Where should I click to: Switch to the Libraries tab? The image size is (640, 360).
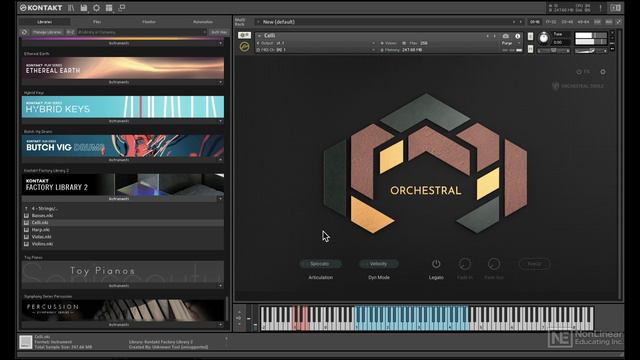[45, 22]
